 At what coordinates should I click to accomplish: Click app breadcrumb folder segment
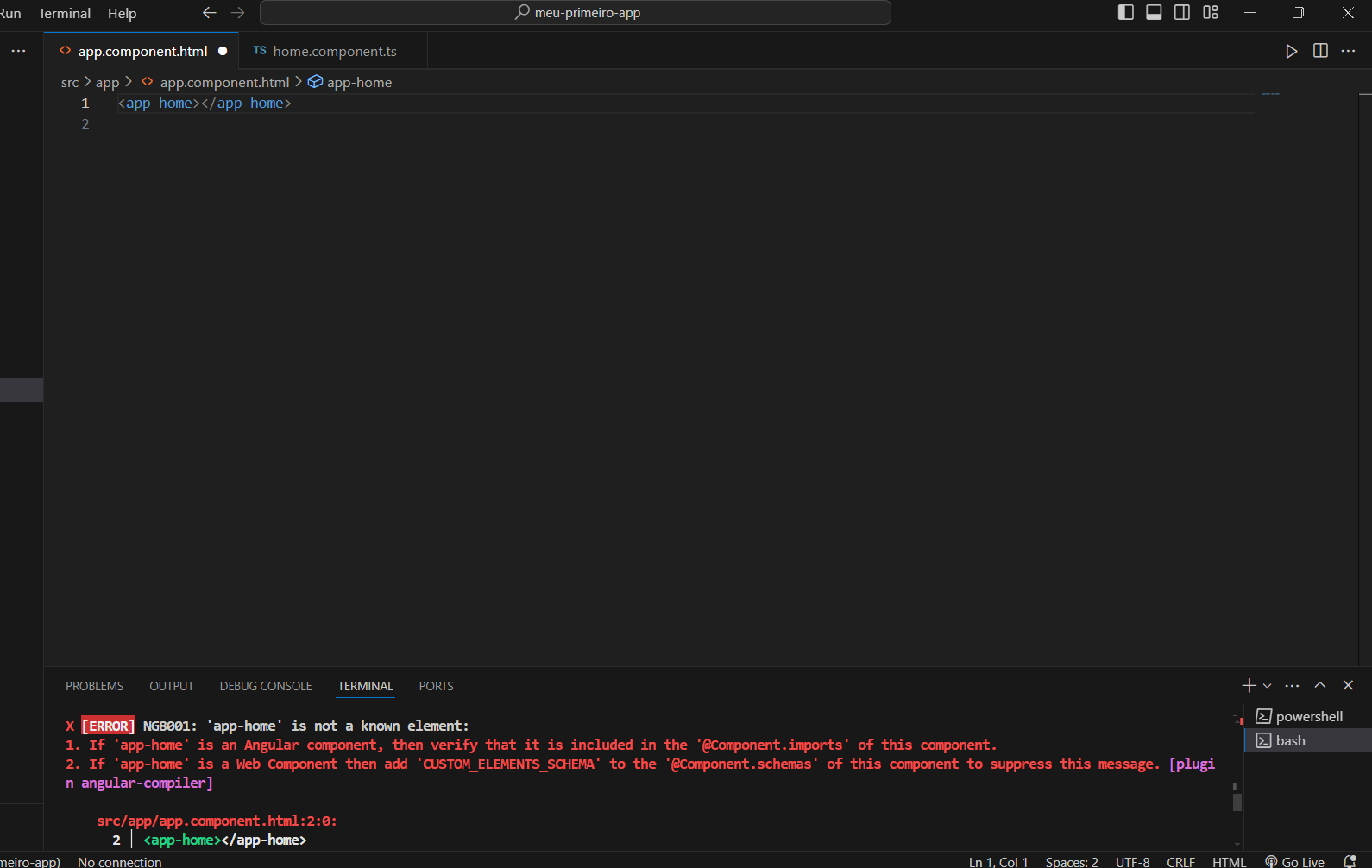click(x=107, y=82)
